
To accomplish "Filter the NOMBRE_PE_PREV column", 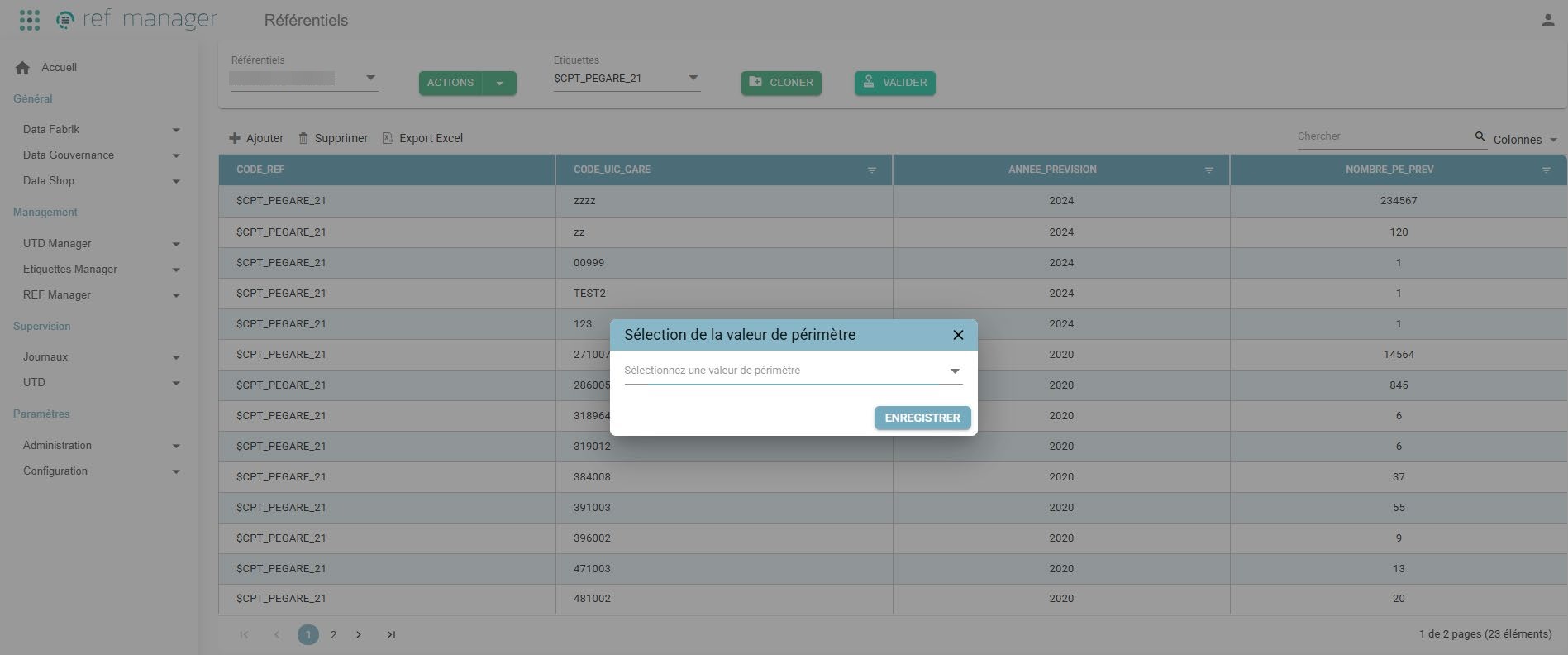I will pyautogui.click(x=1546, y=170).
